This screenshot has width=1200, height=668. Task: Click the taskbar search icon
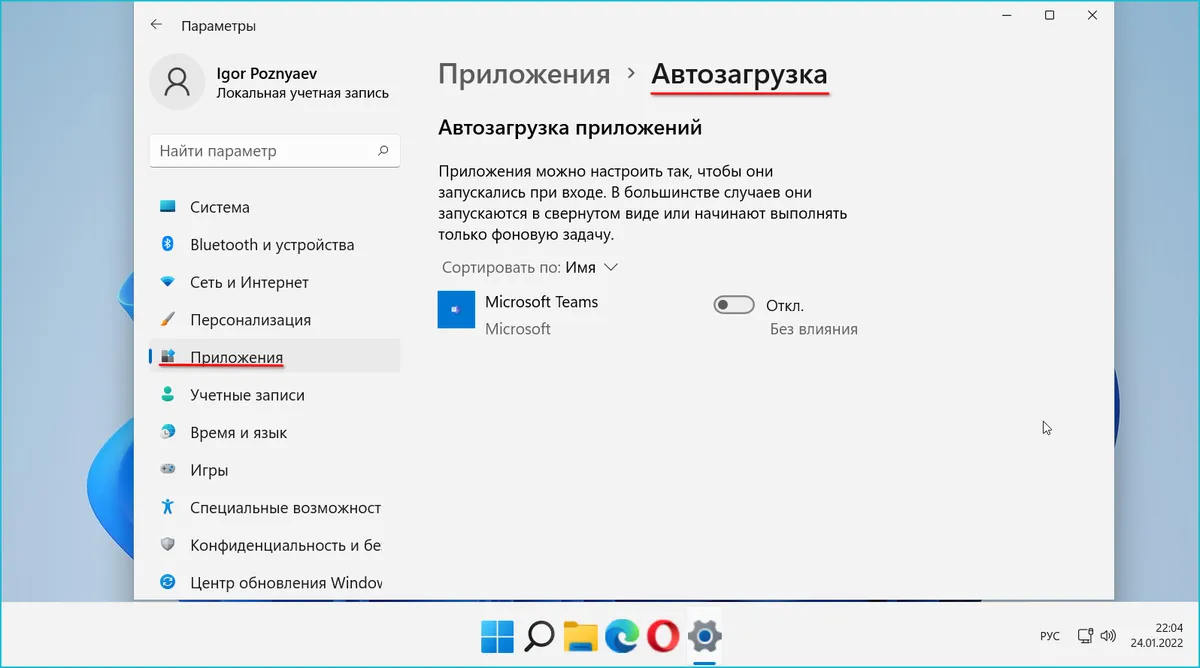(539, 635)
